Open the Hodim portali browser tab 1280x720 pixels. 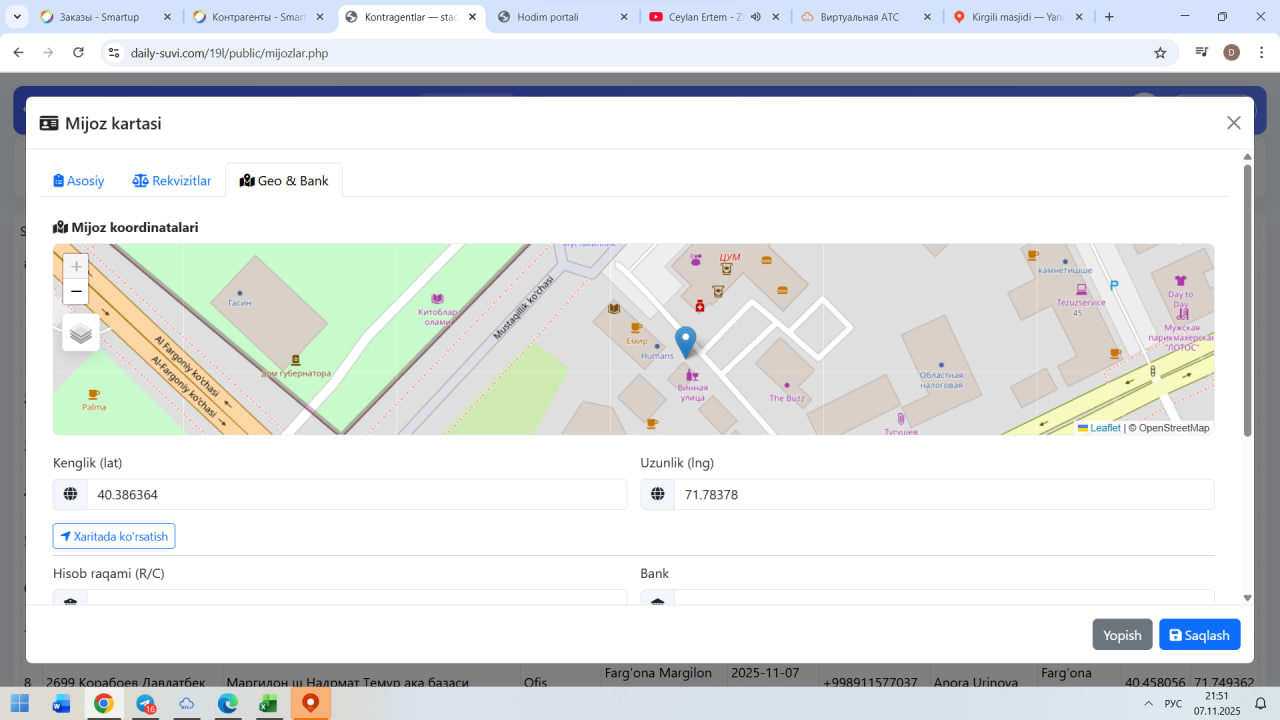[x=562, y=17]
